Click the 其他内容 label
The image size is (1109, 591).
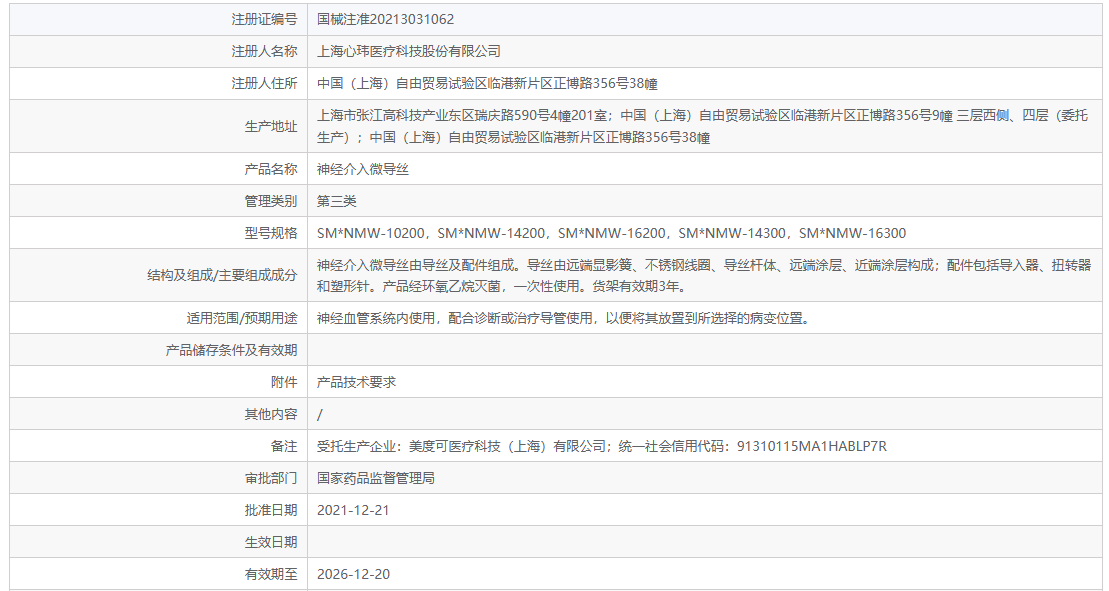coord(271,415)
